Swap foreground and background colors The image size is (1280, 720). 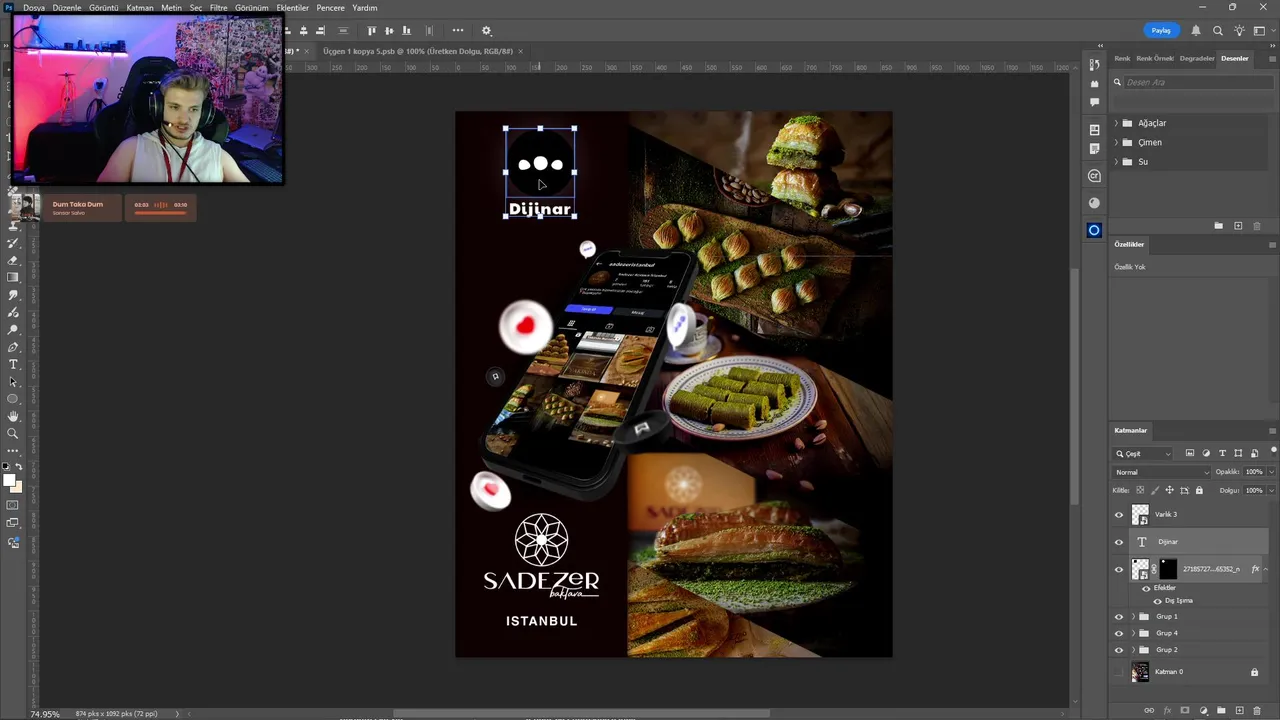click(19, 466)
